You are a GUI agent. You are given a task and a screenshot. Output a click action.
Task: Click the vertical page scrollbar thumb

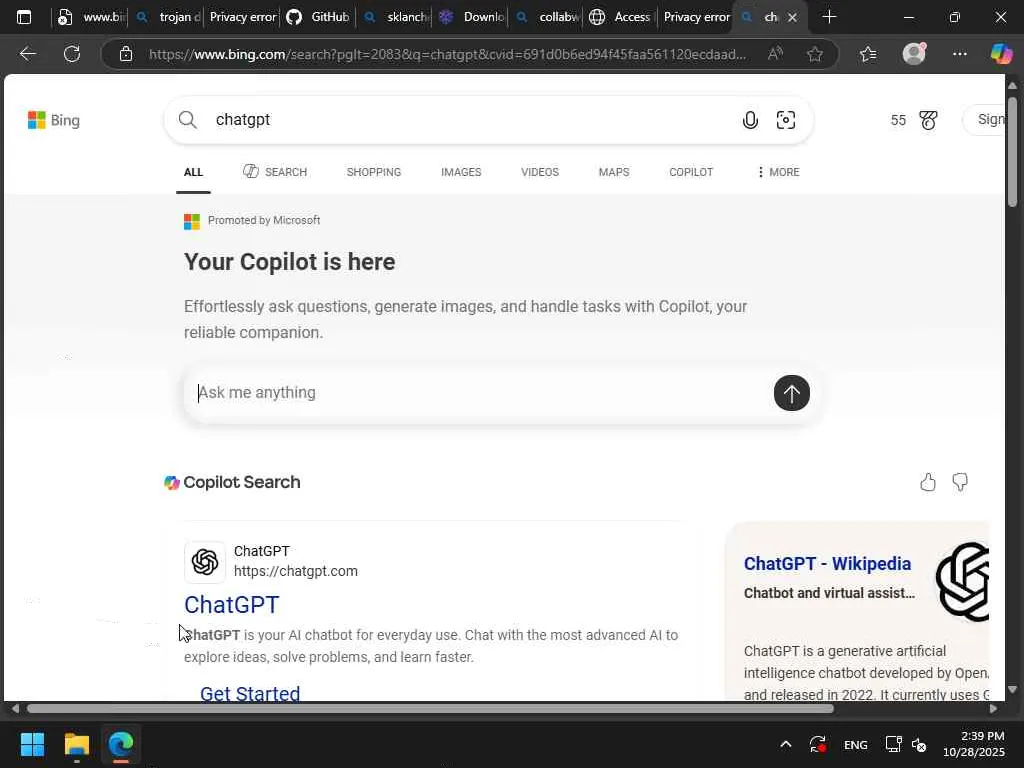pos(1012,152)
